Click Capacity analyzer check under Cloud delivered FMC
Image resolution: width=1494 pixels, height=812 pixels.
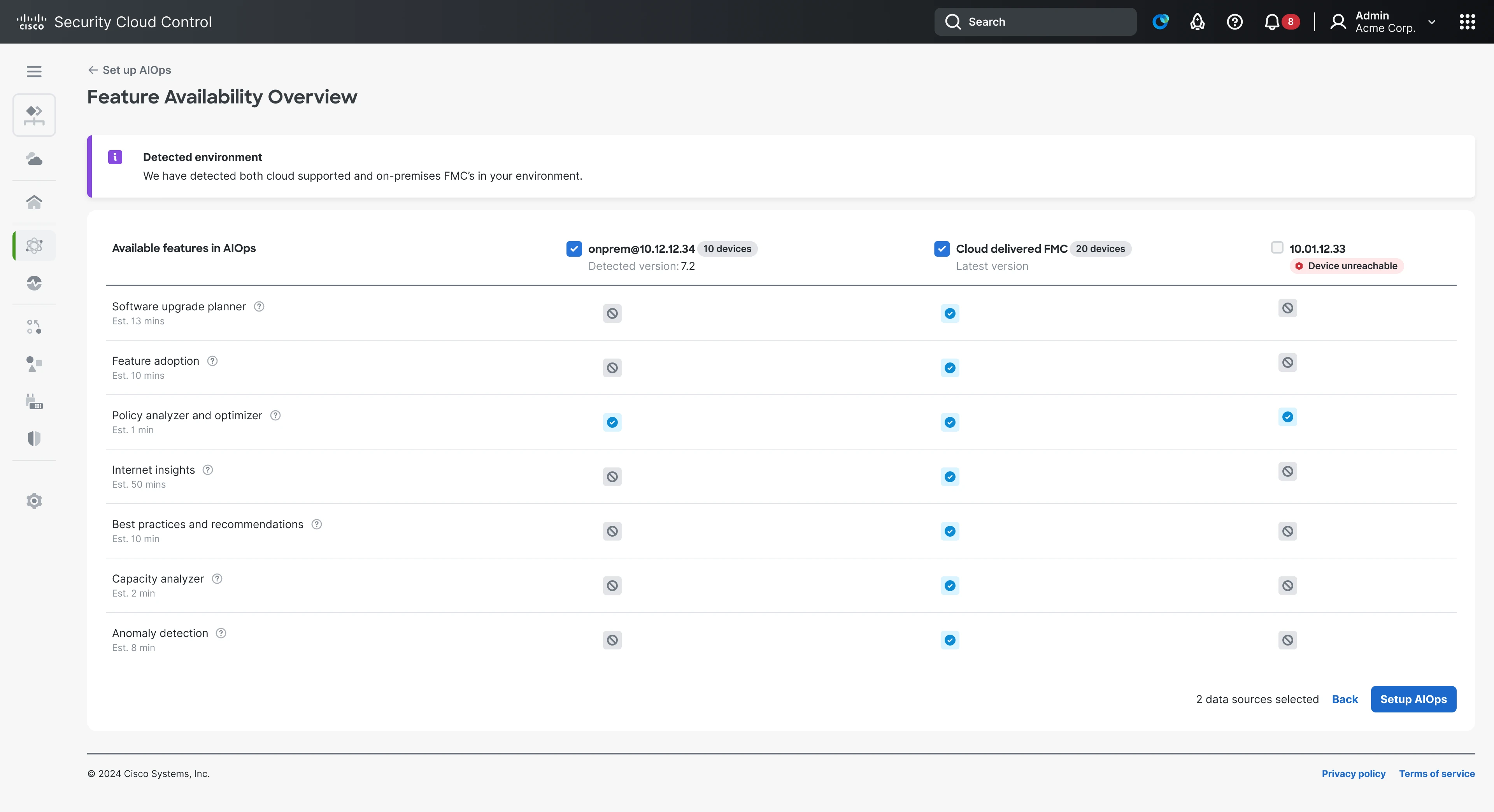click(x=950, y=586)
